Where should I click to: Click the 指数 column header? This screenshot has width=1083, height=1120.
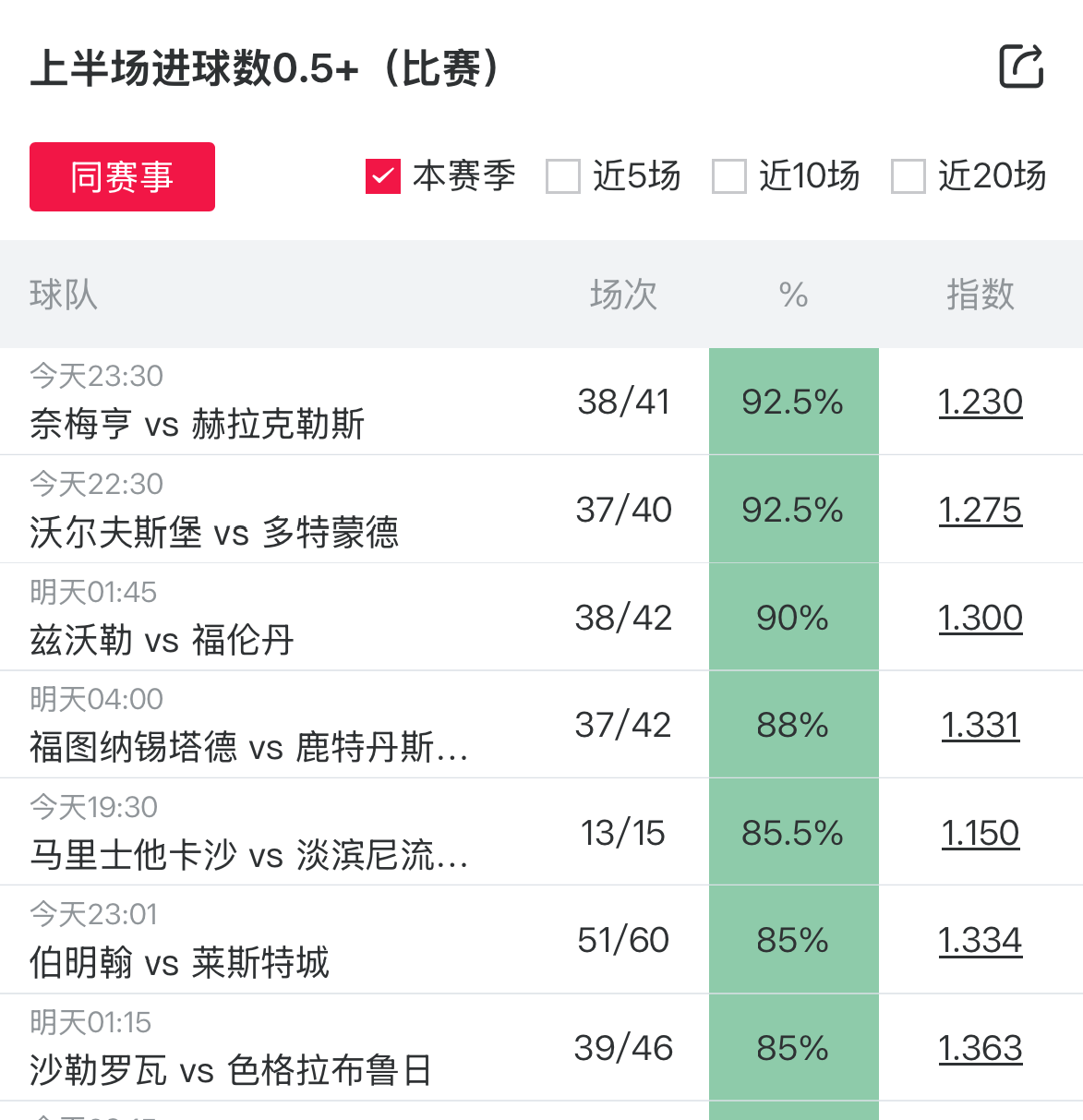point(980,295)
